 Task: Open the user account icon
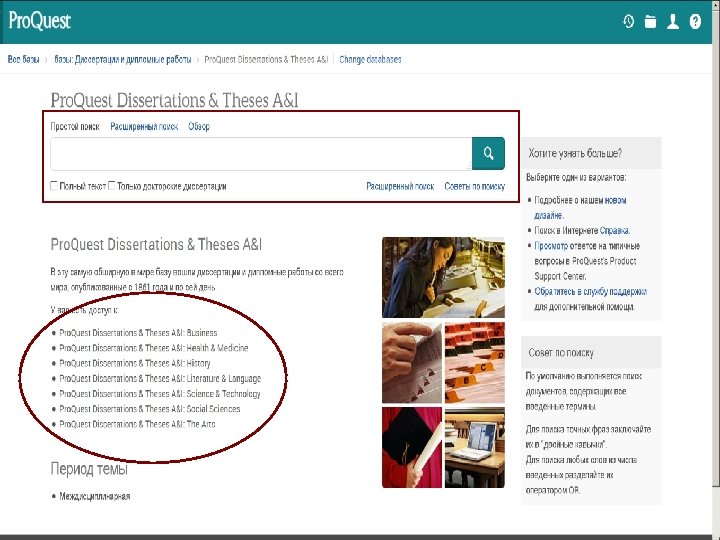pyautogui.click(x=673, y=21)
